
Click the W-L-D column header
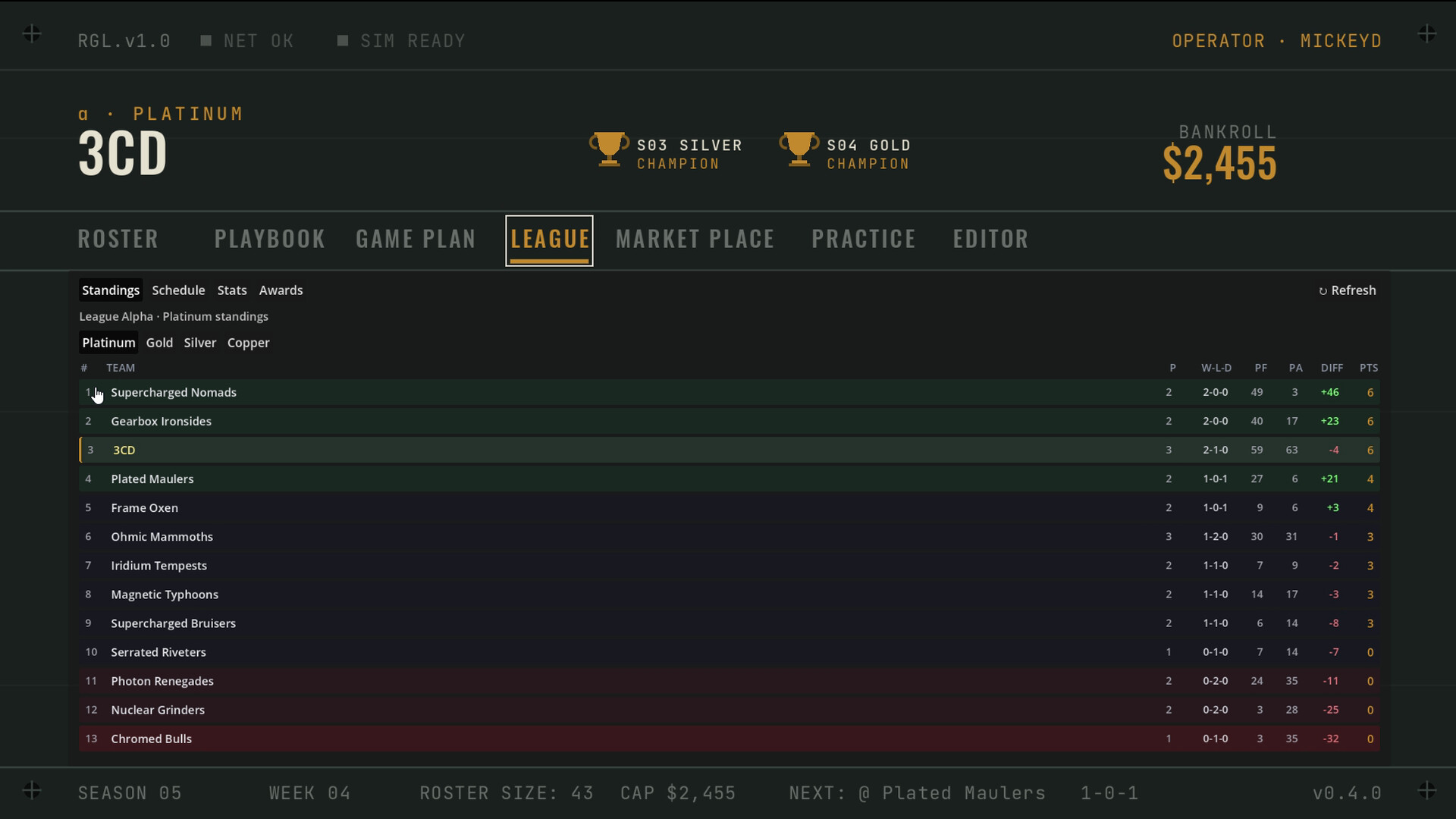[x=1216, y=368]
